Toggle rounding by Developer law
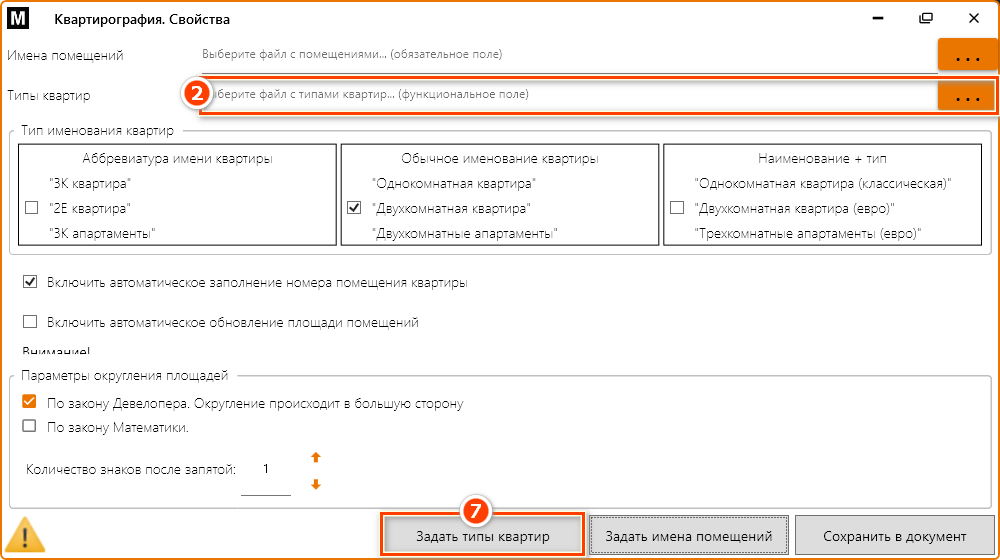 30,403
